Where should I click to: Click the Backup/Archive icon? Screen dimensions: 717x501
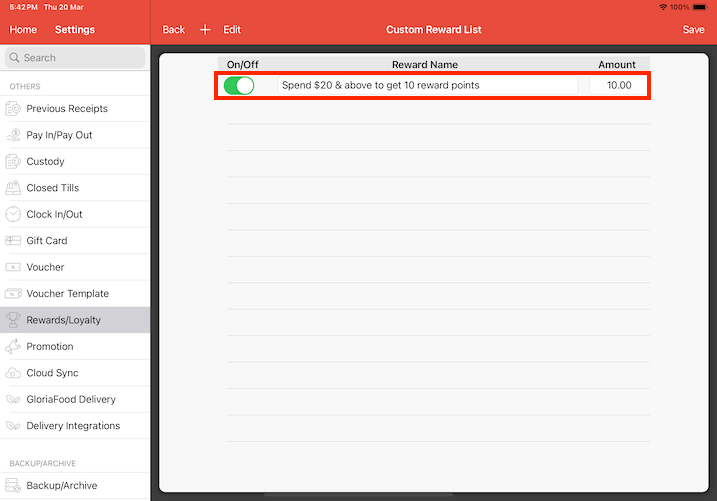pos(13,485)
